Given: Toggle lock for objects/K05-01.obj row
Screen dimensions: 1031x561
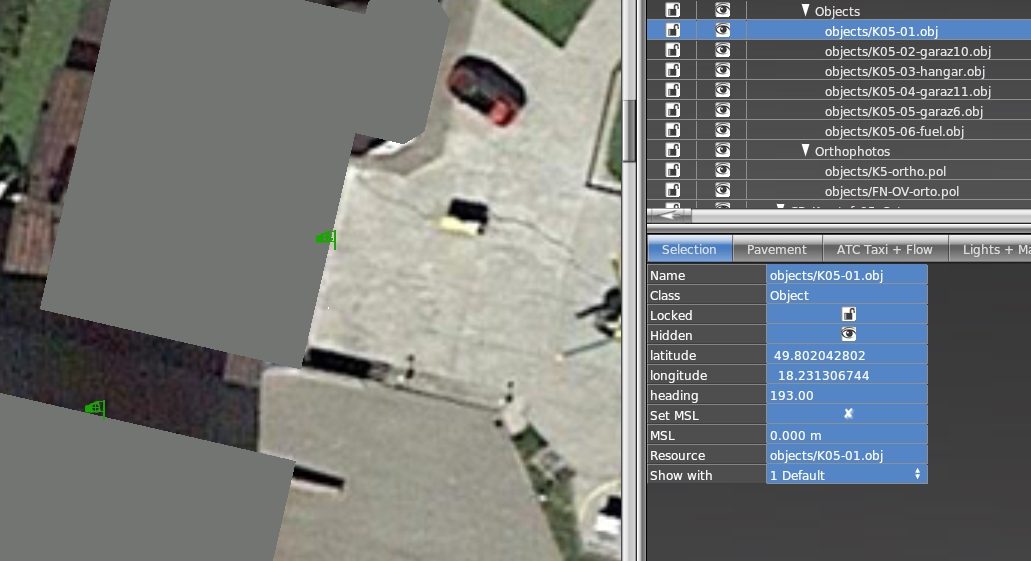Looking at the screenshot, I should point(673,30).
